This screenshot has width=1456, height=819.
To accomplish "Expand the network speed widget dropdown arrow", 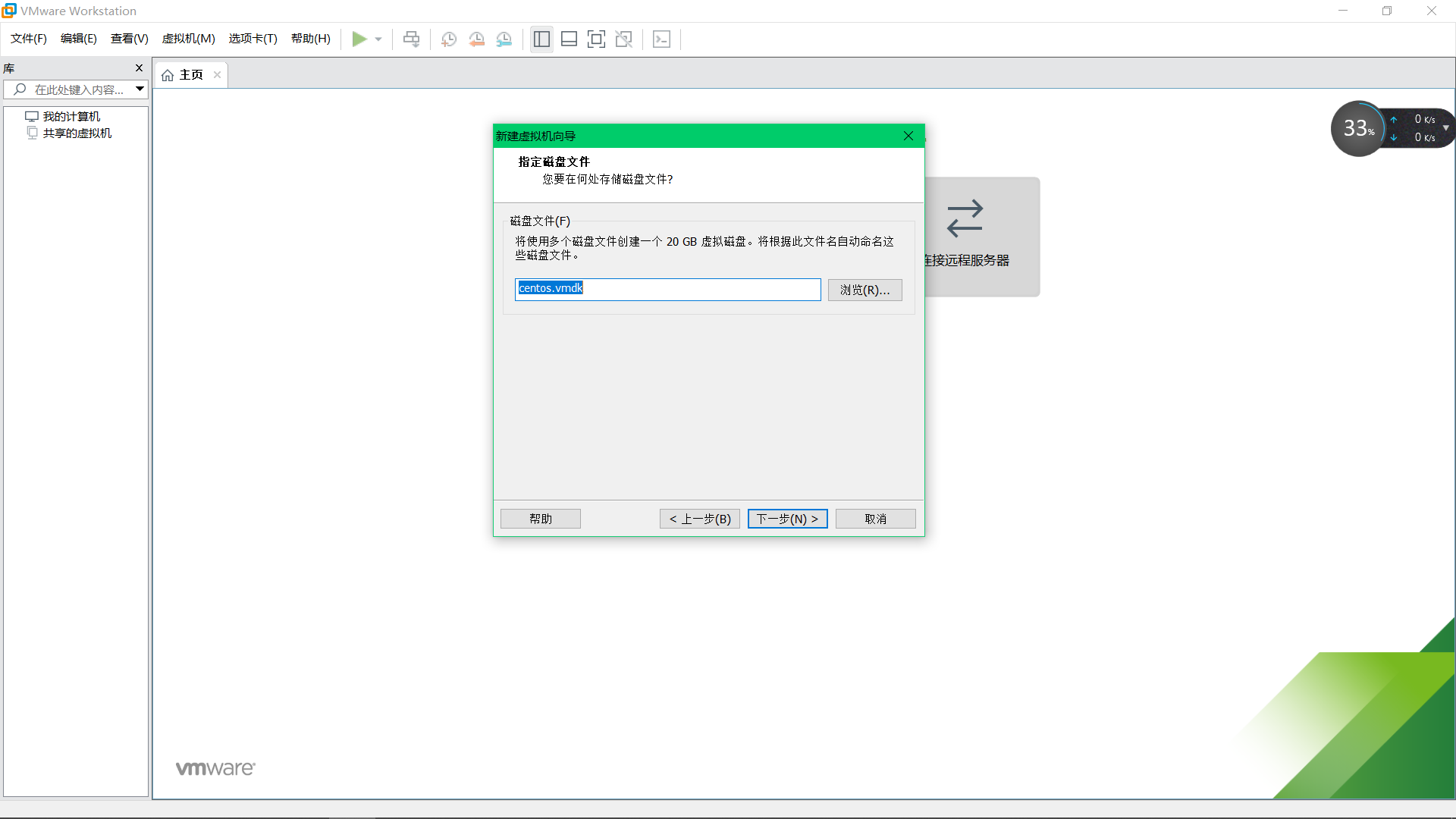I will click(x=1445, y=128).
